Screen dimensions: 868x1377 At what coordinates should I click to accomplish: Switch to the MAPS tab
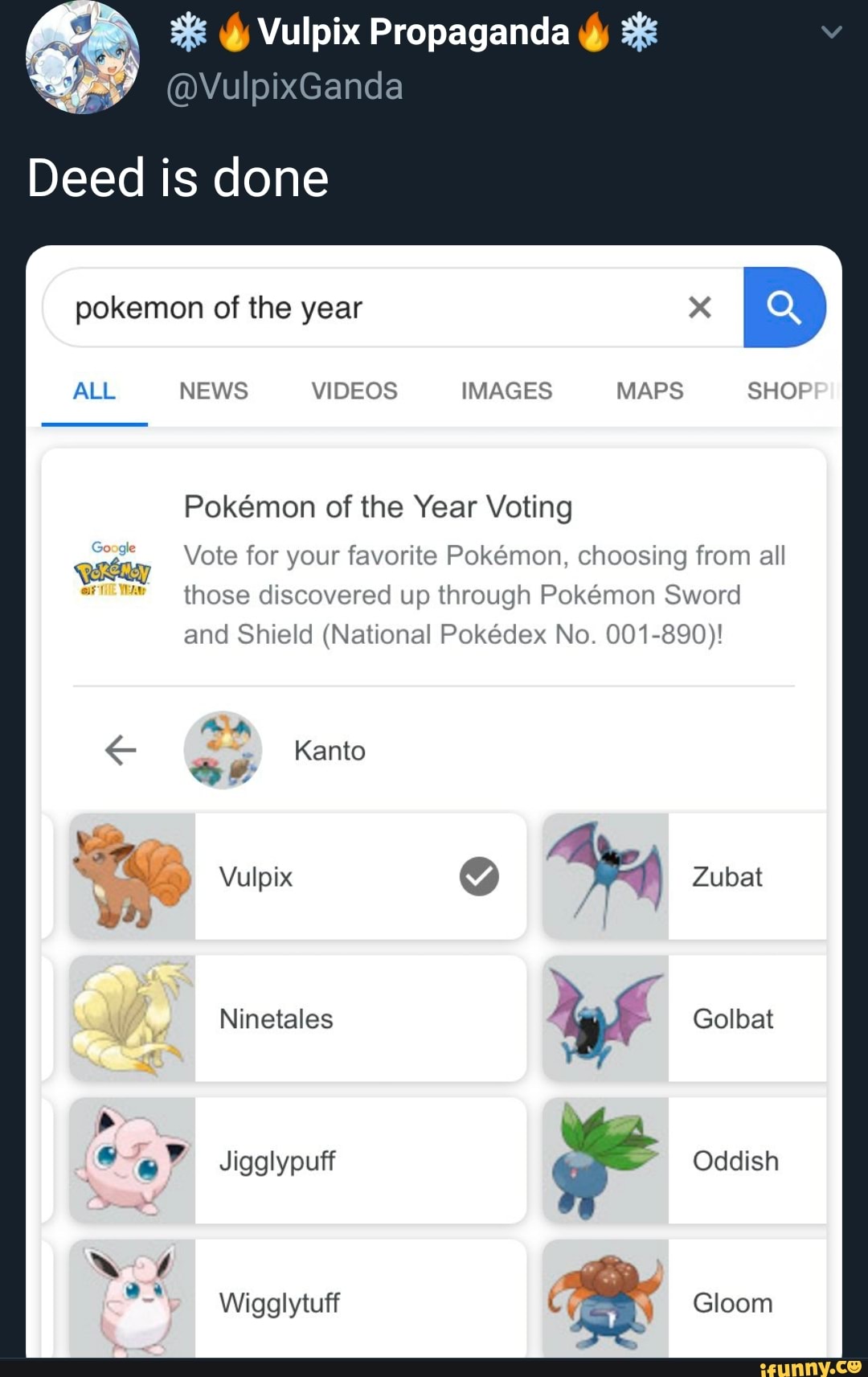tap(649, 391)
